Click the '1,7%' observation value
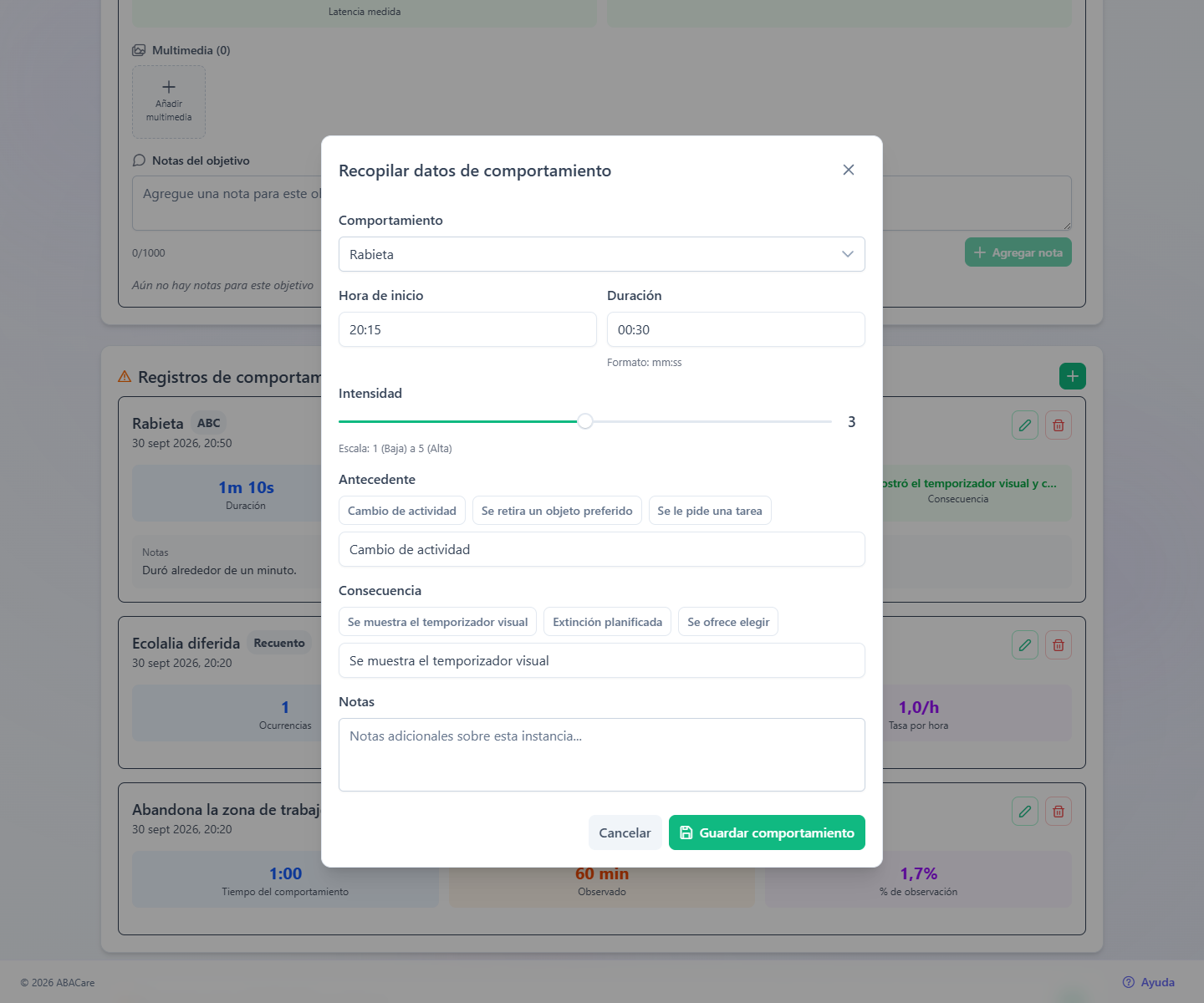Viewport: 1204px width, 1003px height. point(919,873)
